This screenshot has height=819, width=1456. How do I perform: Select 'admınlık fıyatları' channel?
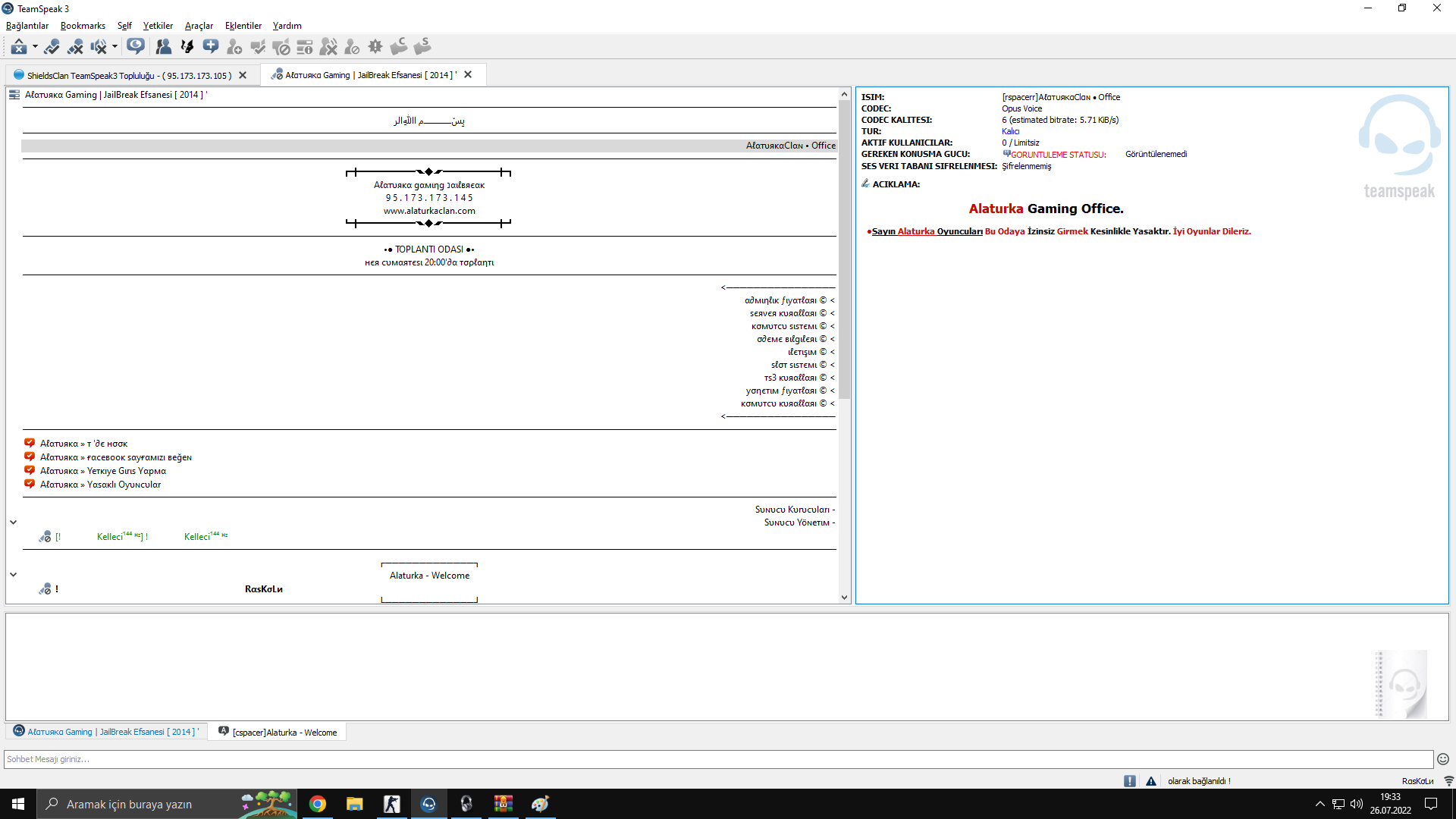[789, 300]
